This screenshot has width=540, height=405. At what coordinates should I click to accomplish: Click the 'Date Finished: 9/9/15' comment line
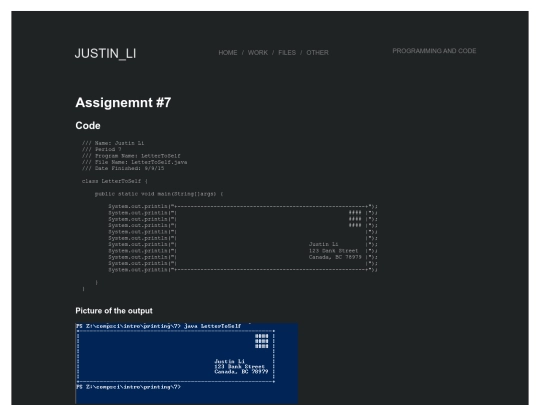tap(123, 168)
